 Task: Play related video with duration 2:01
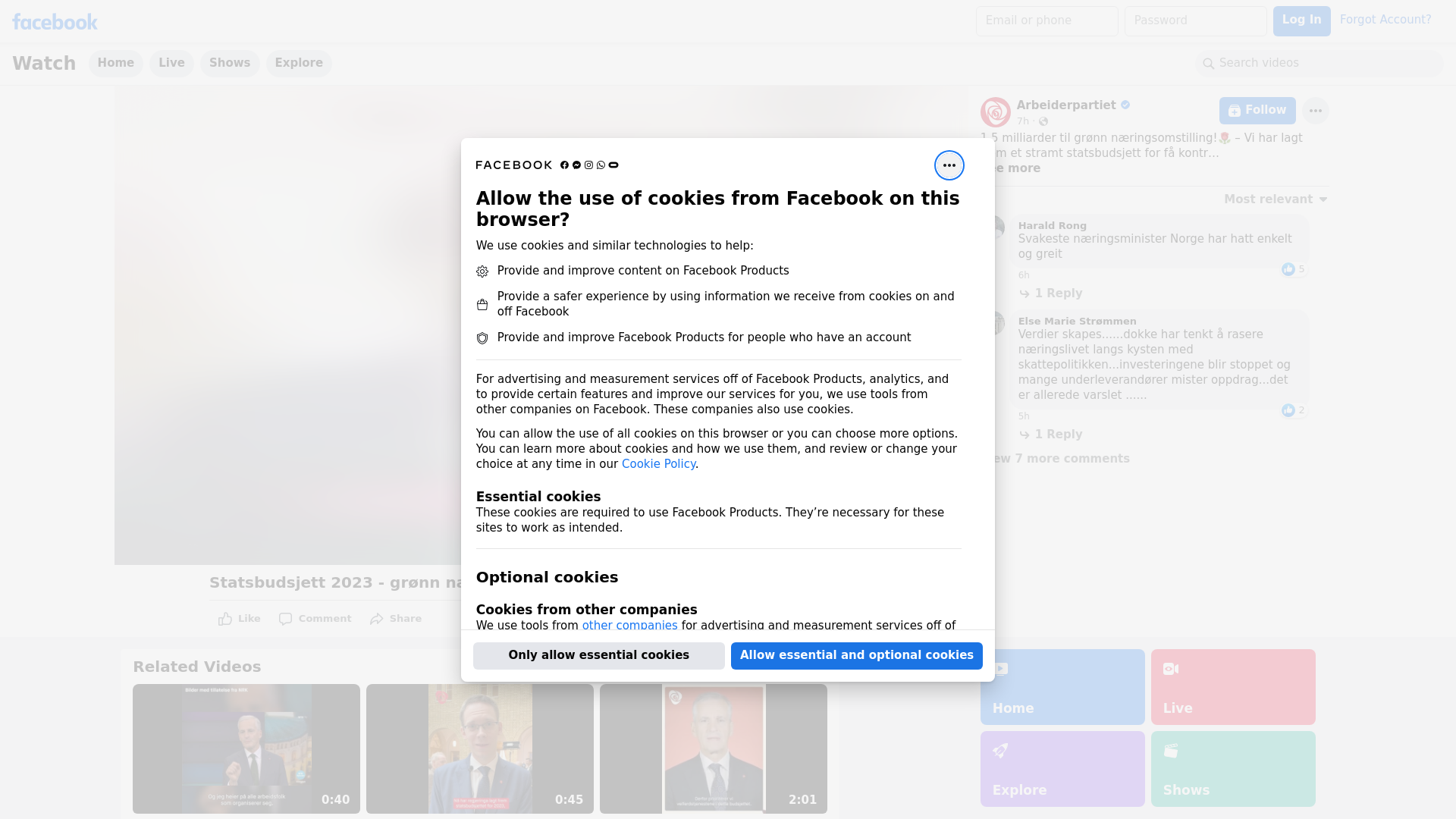[x=714, y=748]
